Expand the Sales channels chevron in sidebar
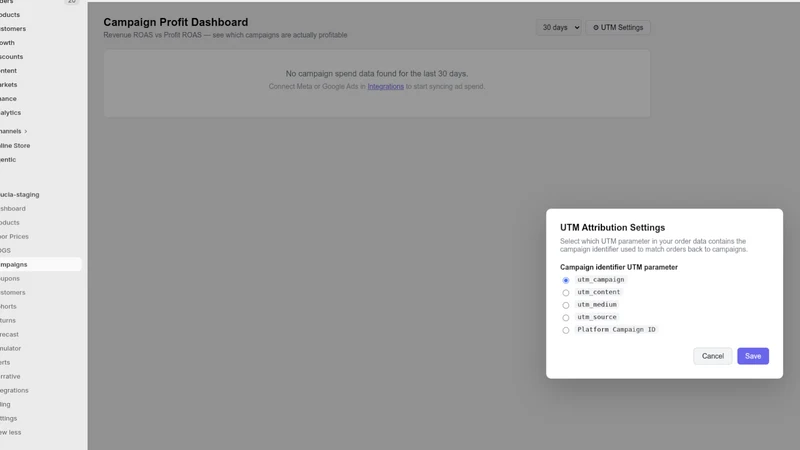 26,132
